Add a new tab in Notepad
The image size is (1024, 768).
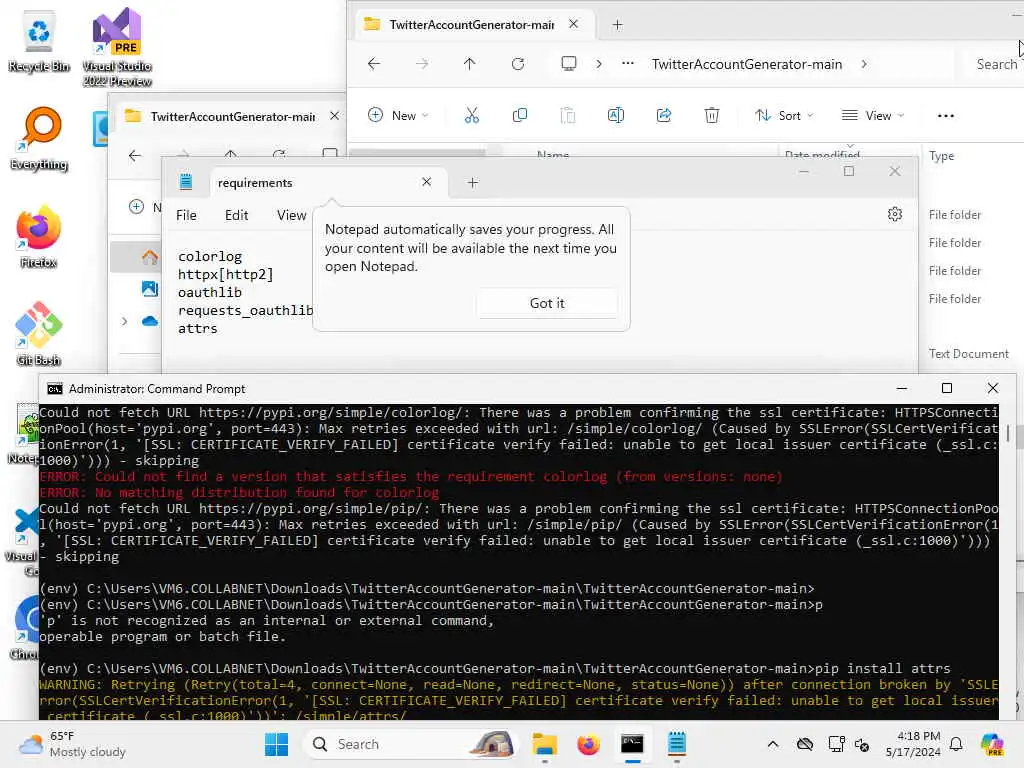473,183
